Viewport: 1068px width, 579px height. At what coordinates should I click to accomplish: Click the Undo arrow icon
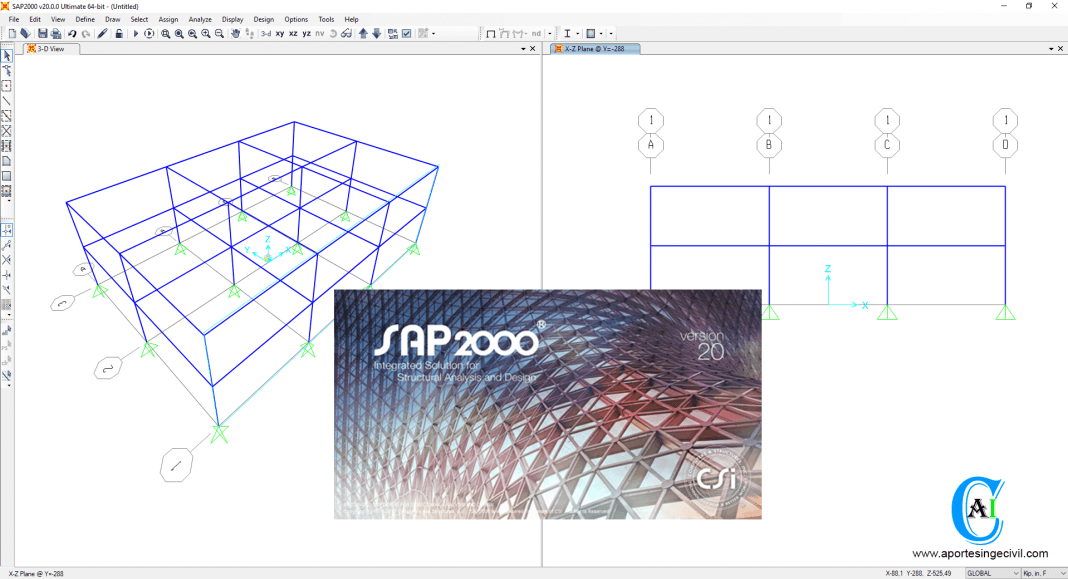click(72, 34)
